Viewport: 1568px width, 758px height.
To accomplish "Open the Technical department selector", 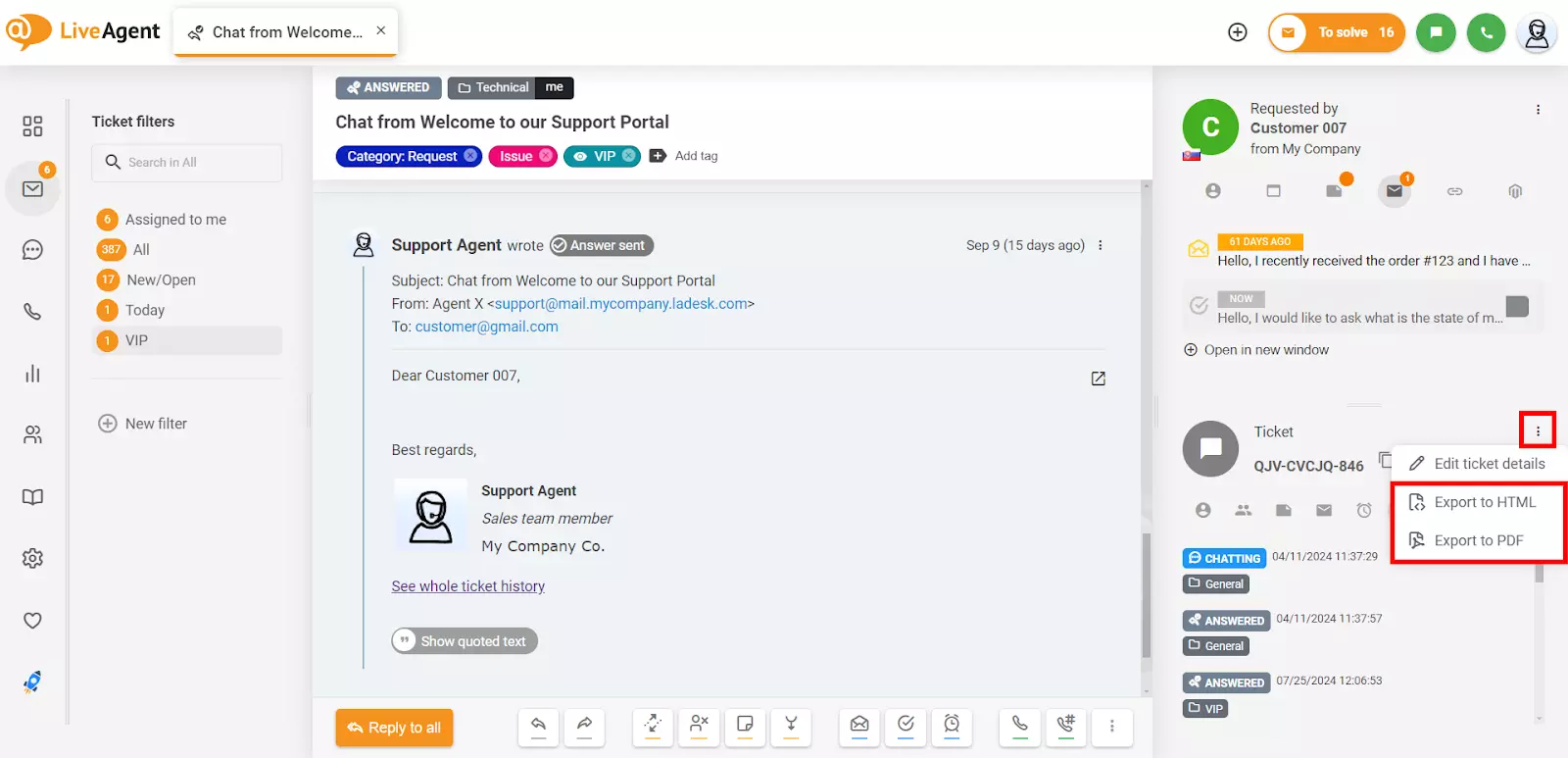I will point(493,87).
